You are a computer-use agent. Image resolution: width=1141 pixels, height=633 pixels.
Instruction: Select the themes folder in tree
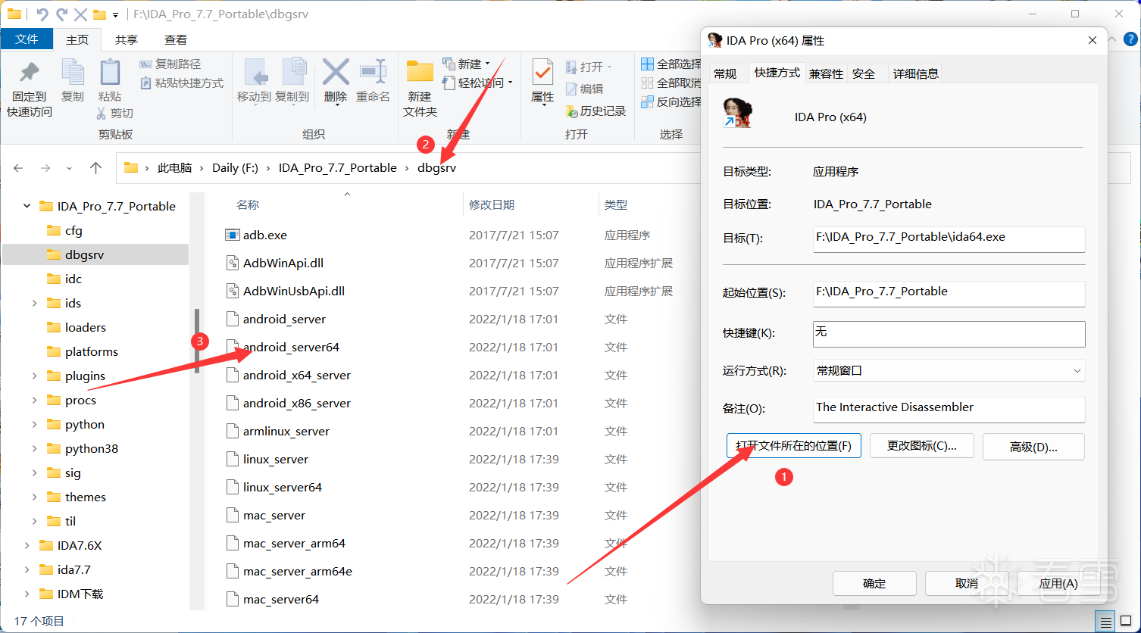85,497
